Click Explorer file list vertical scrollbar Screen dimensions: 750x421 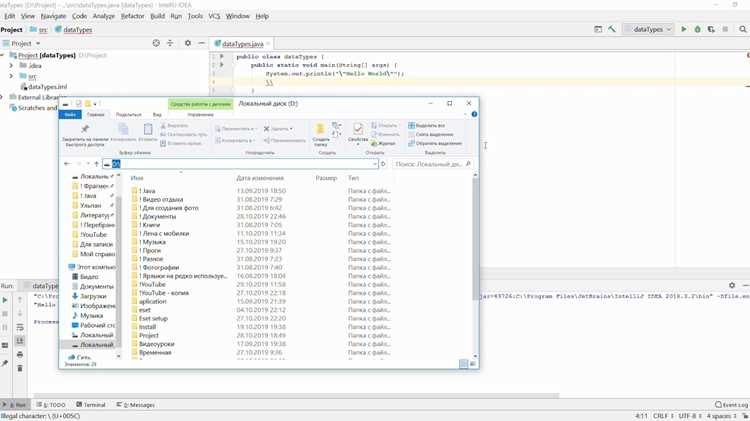[x=475, y=239]
